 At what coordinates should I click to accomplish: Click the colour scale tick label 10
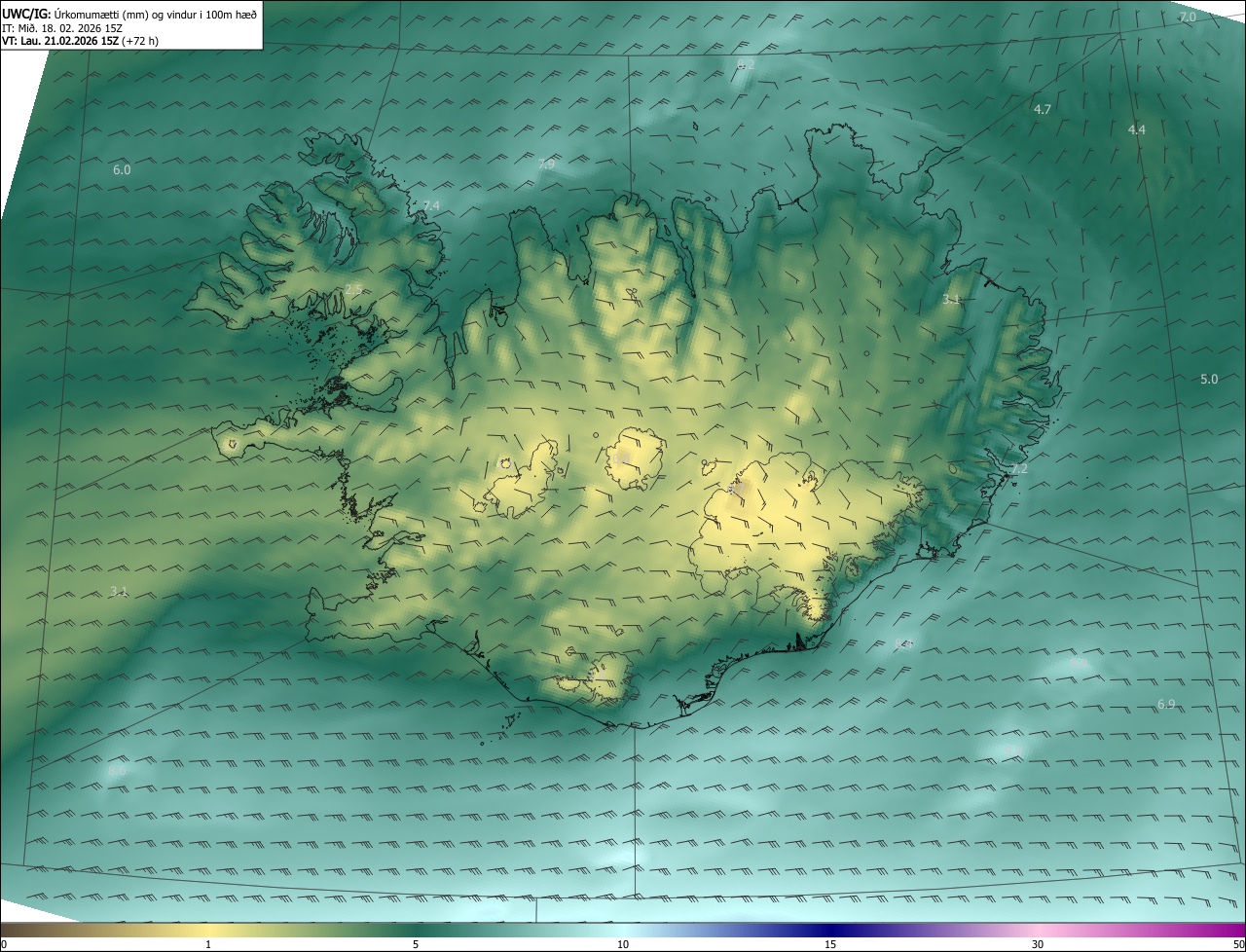623,944
